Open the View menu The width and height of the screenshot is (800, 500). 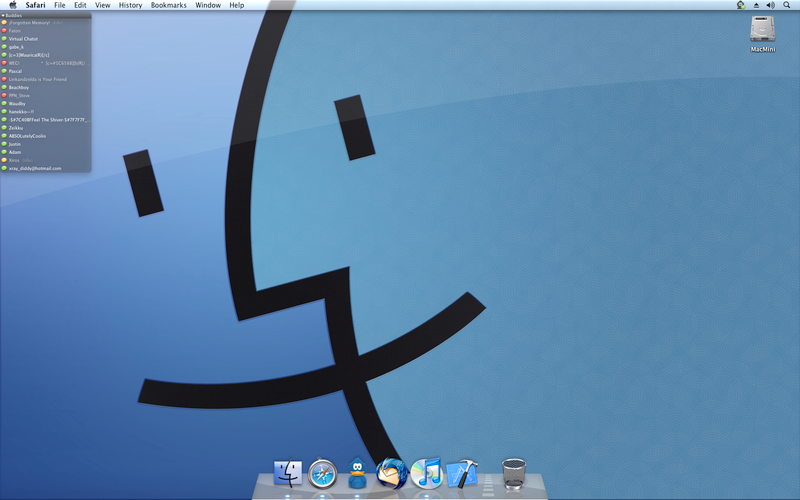pos(103,5)
